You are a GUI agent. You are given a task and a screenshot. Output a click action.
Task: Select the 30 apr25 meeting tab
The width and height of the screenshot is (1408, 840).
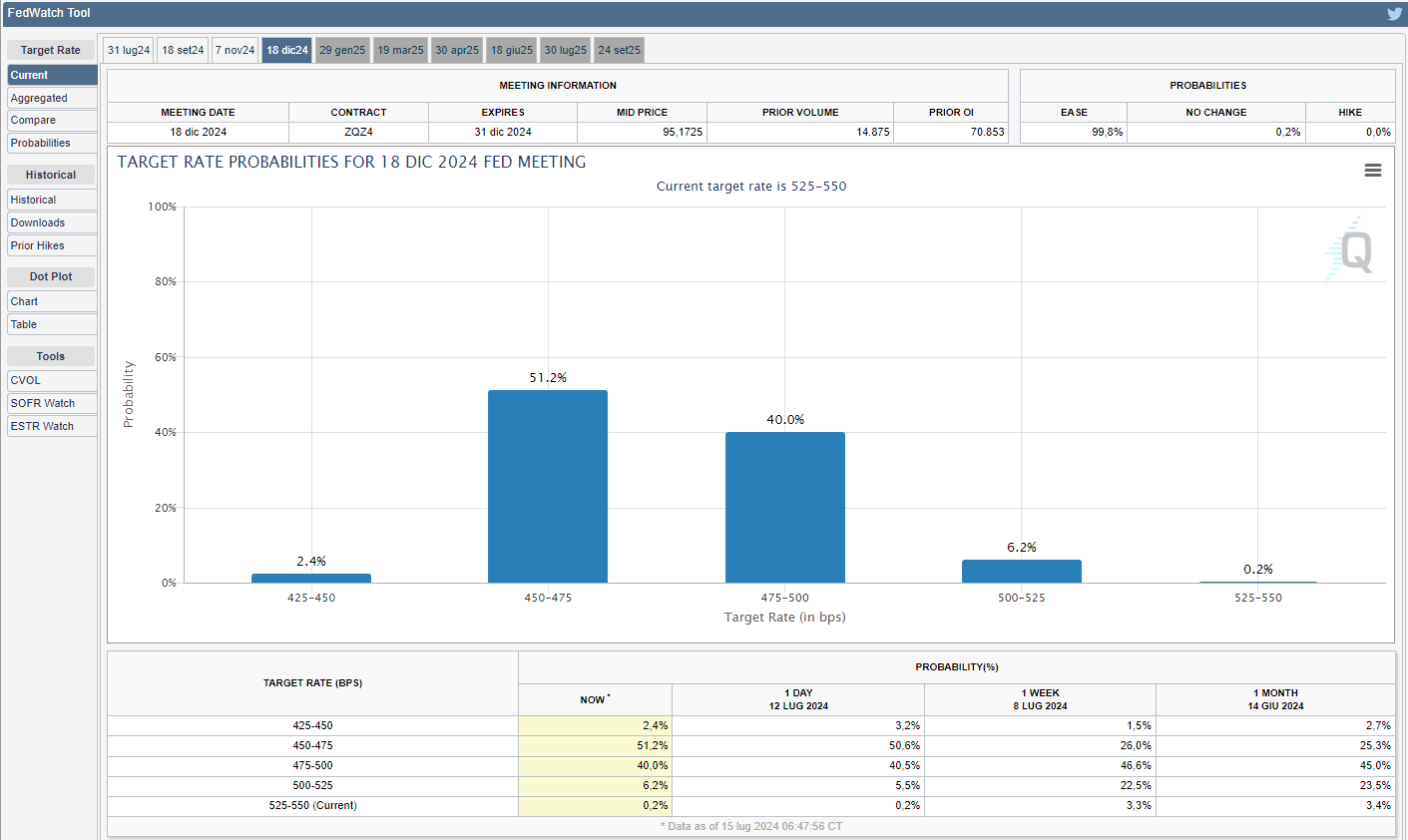[x=457, y=50]
